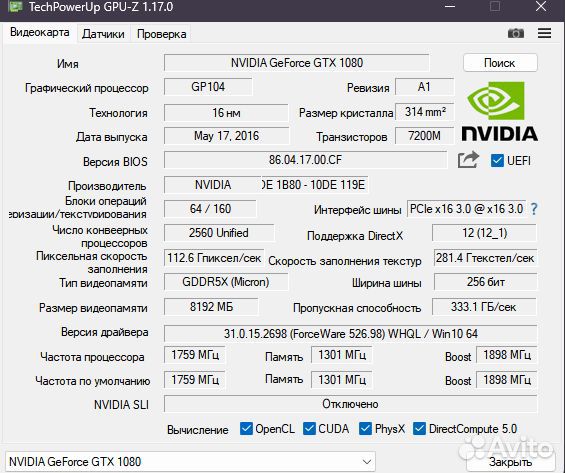Click the 256 бит bus width value
This screenshot has height=473, width=565.
tap(485, 282)
